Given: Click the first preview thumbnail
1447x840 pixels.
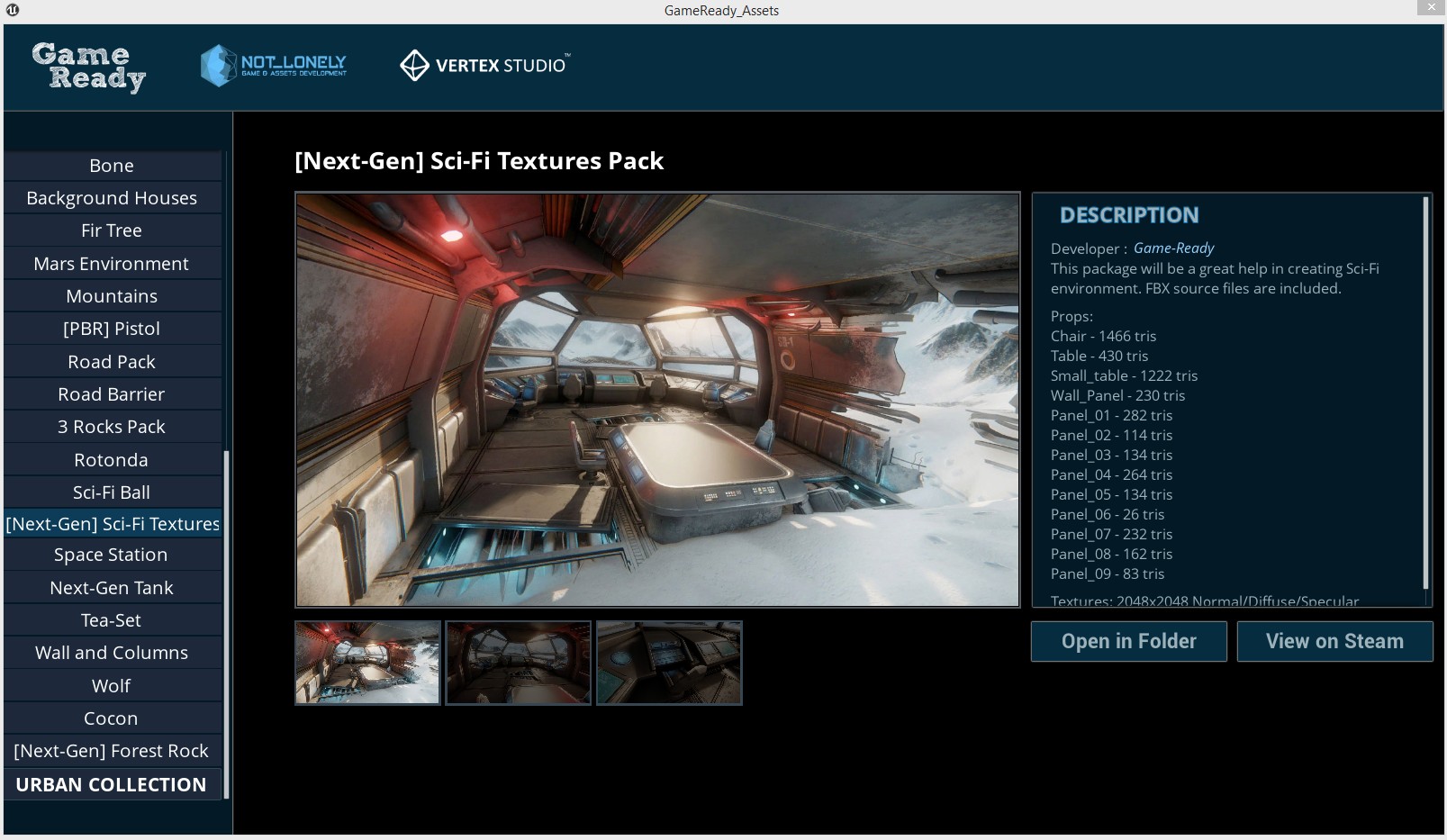Looking at the screenshot, I should pos(366,662).
